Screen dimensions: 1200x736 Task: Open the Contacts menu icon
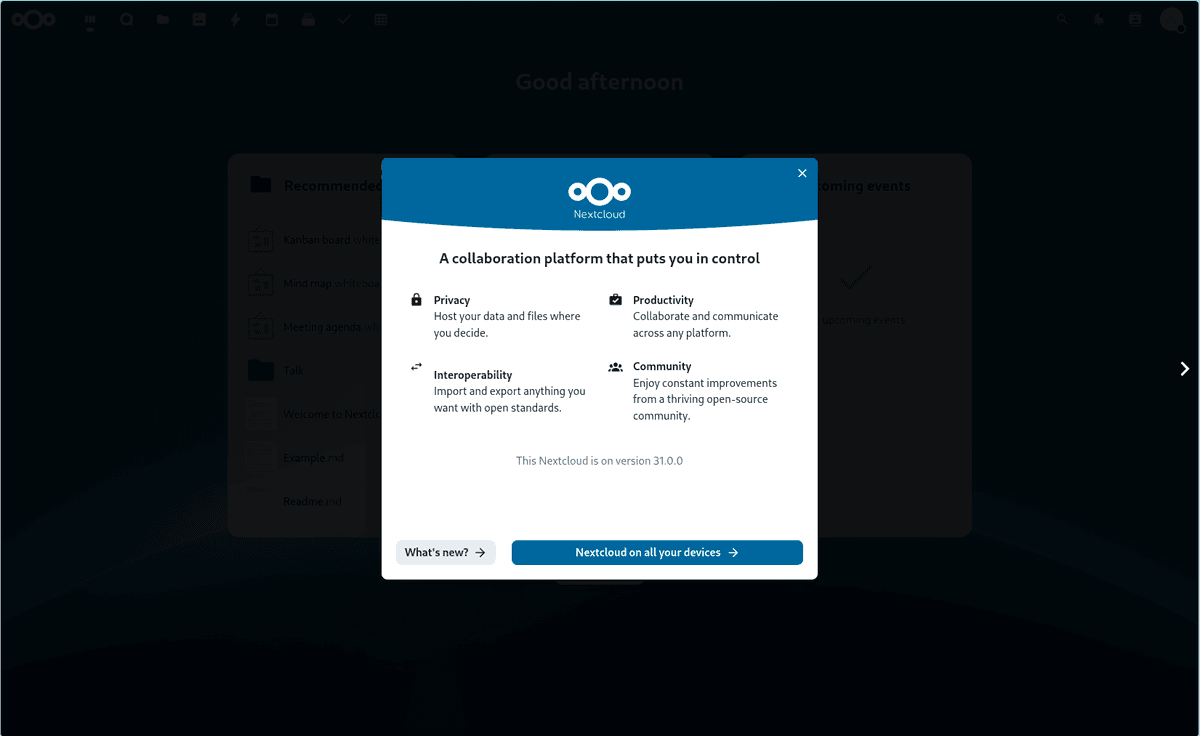click(1135, 20)
